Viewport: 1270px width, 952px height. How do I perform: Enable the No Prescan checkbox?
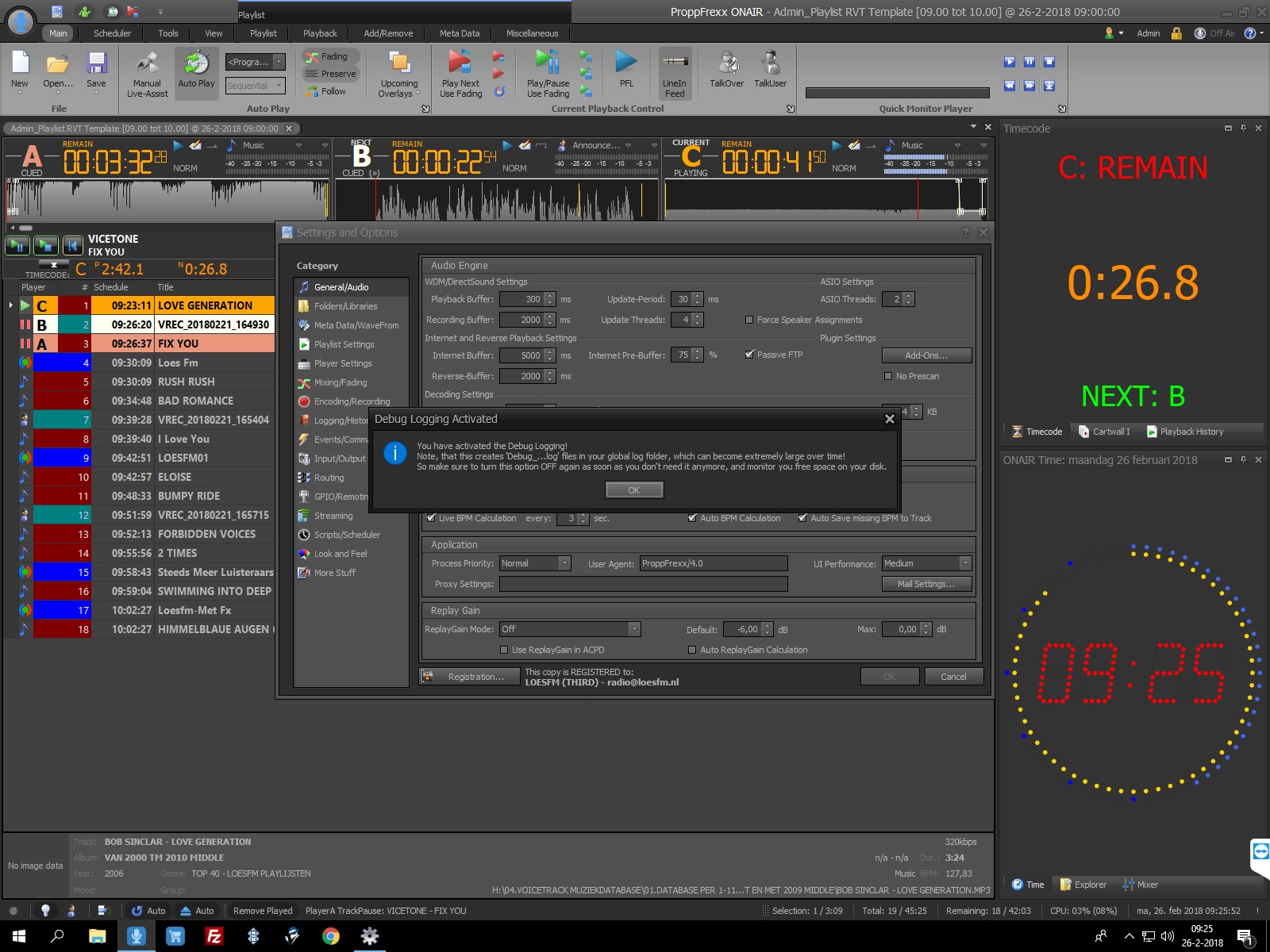point(888,376)
